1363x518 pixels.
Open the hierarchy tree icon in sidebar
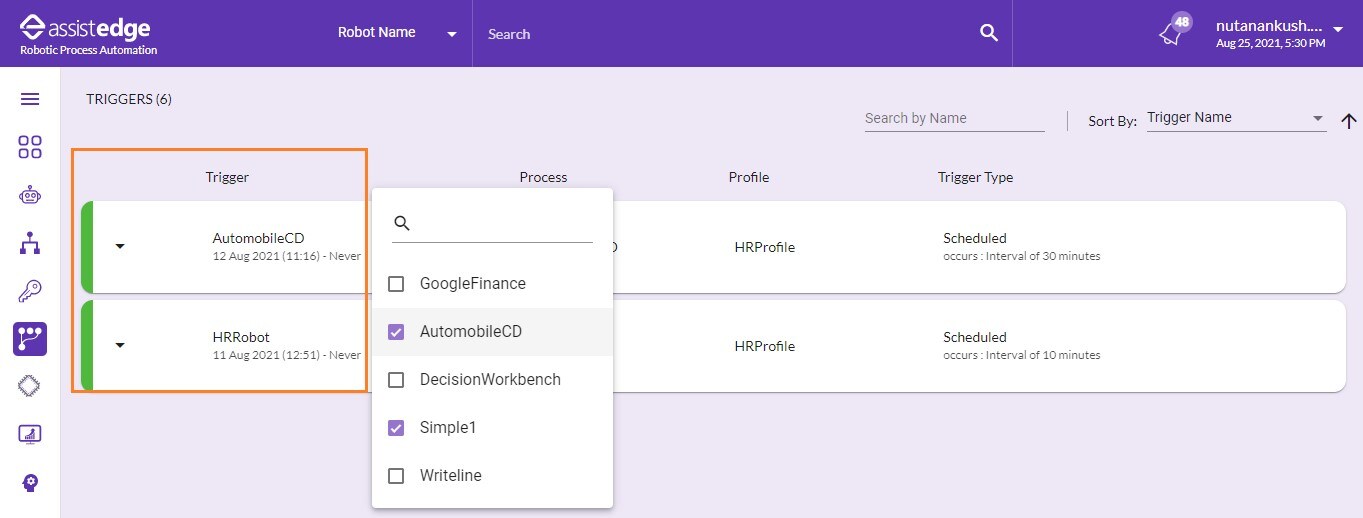point(30,243)
